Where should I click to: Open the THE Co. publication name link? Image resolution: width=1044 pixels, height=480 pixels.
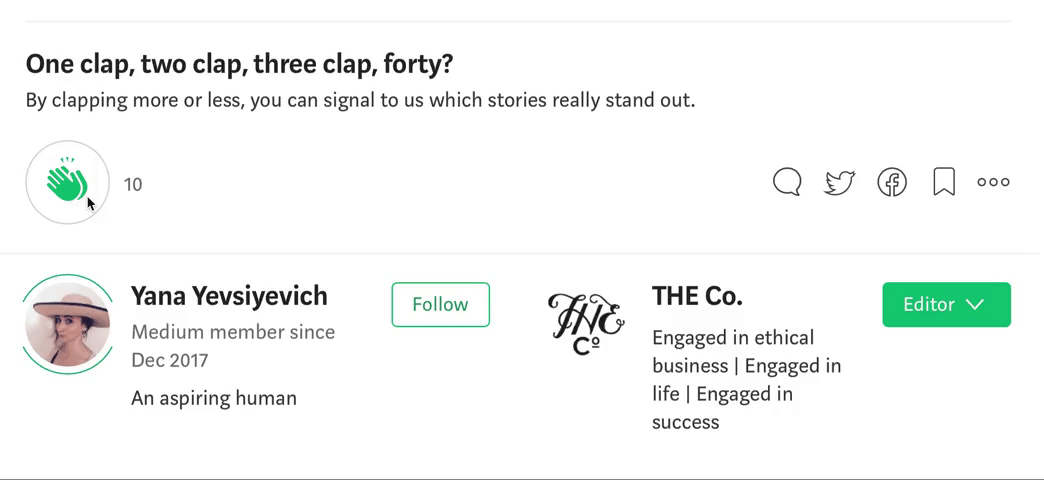tap(697, 296)
